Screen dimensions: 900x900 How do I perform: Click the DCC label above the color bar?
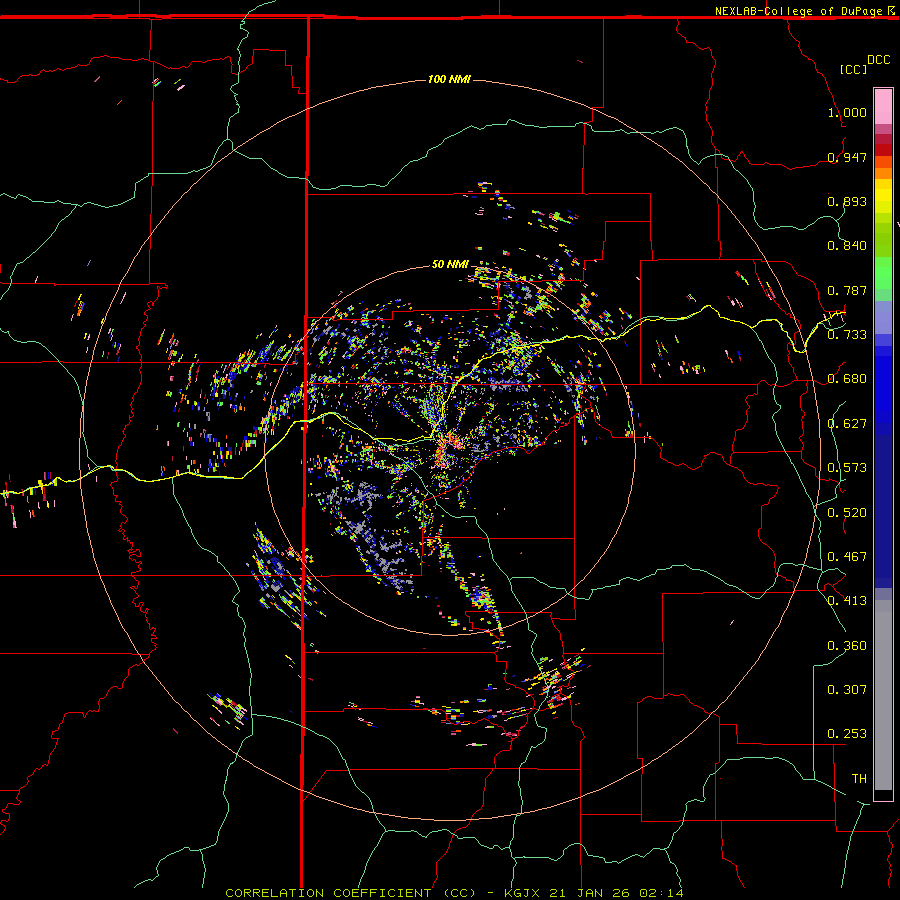pos(878,60)
